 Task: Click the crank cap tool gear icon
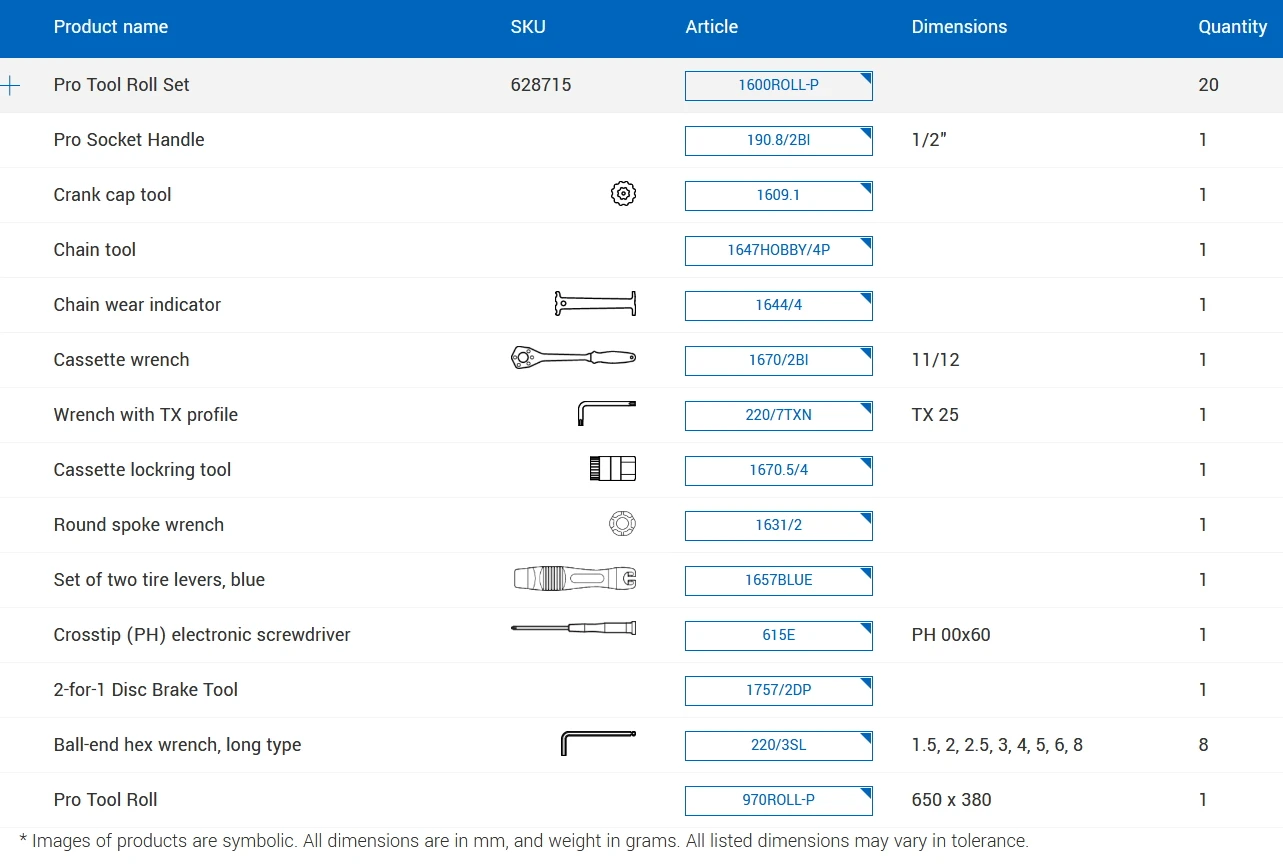[x=623, y=194]
